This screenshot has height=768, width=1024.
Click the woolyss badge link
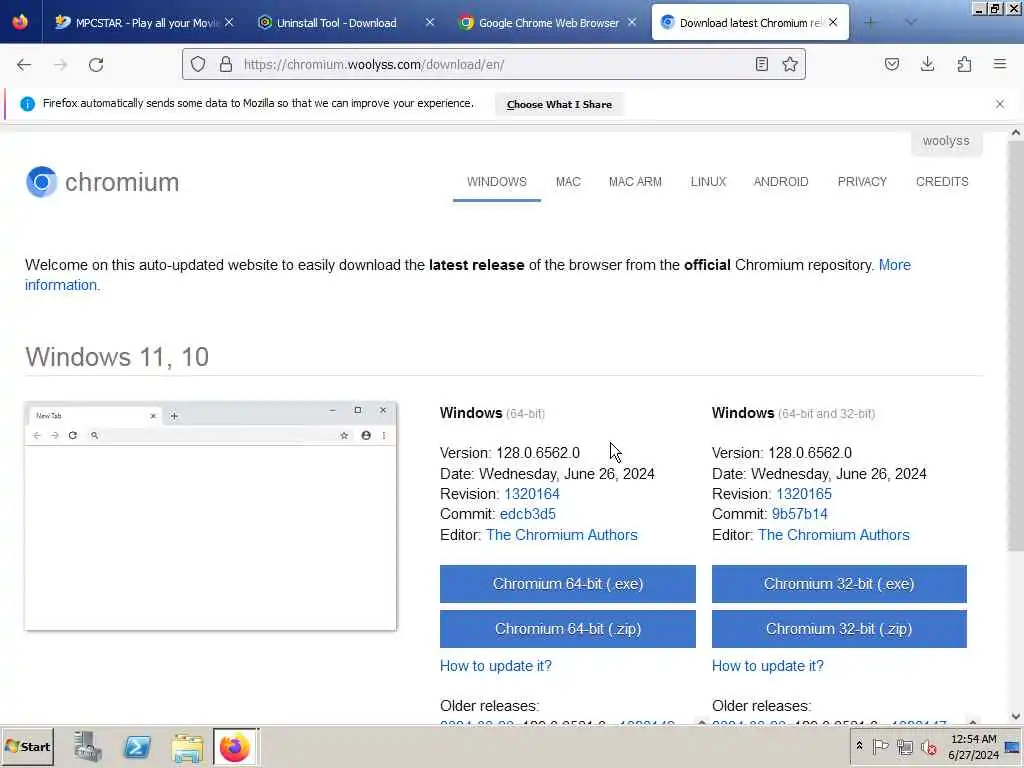point(946,141)
